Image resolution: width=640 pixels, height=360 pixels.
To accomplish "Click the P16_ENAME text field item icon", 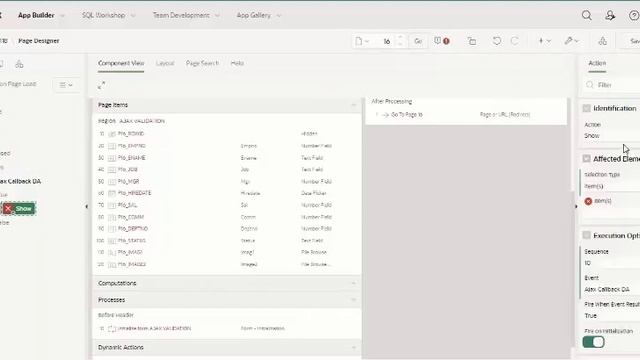I will click(112, 158).
